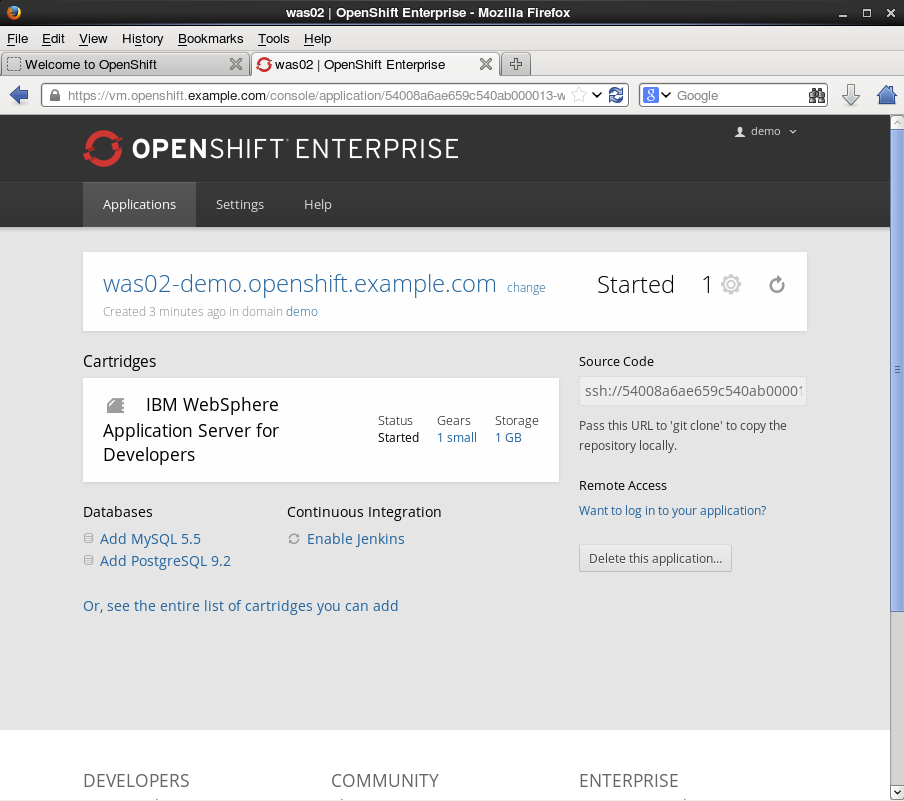
Task: Click the refresh icon beside Enable Jenkins
Action: [294, 539]
